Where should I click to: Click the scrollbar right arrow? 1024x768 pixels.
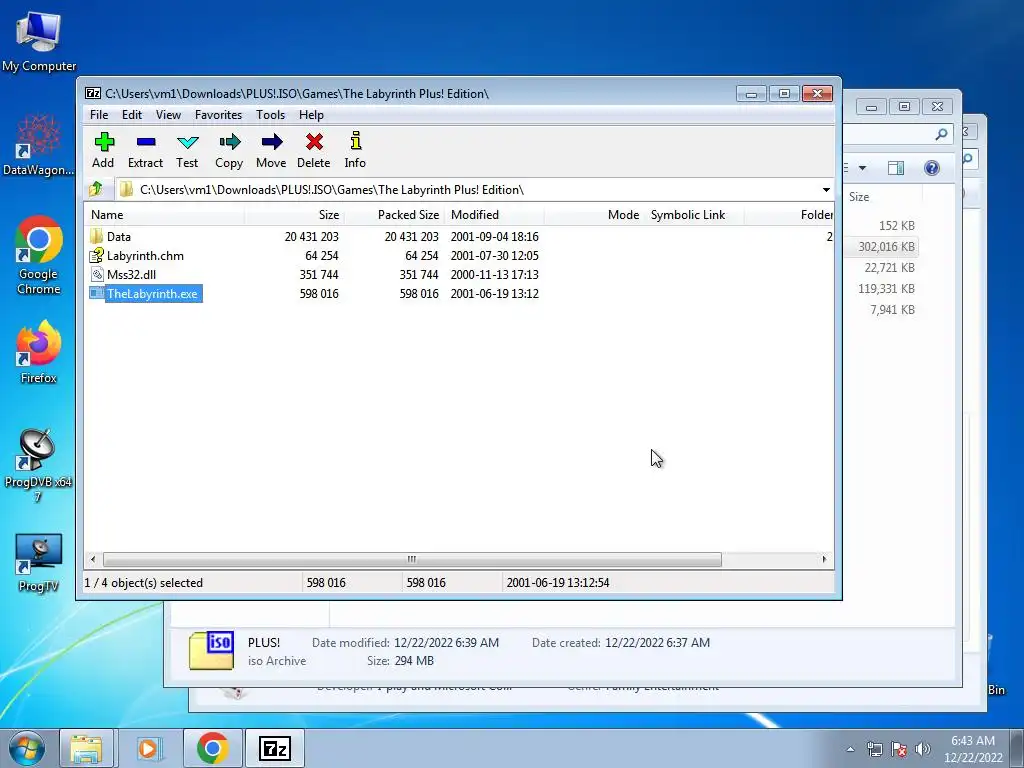[x=824, y=560]
